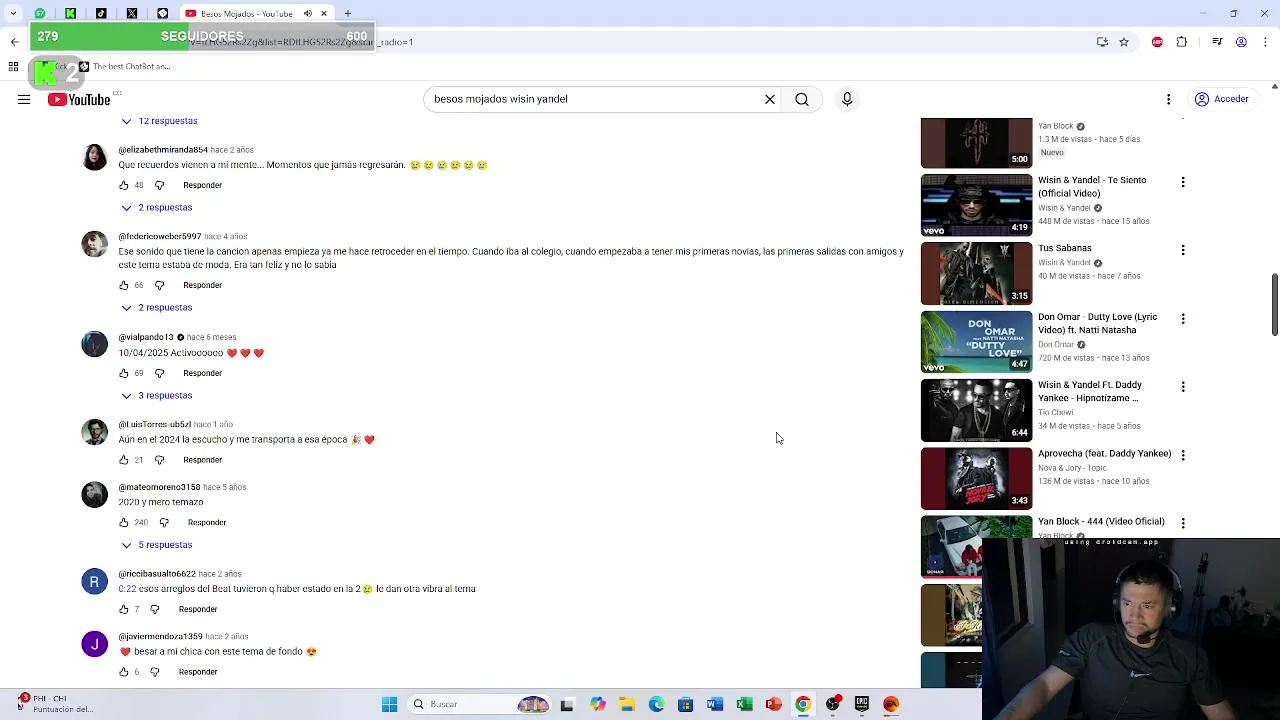Open options menu for Dutty Love video
The height and width of the screenshot is (720, 1280).
(1183, 318)
